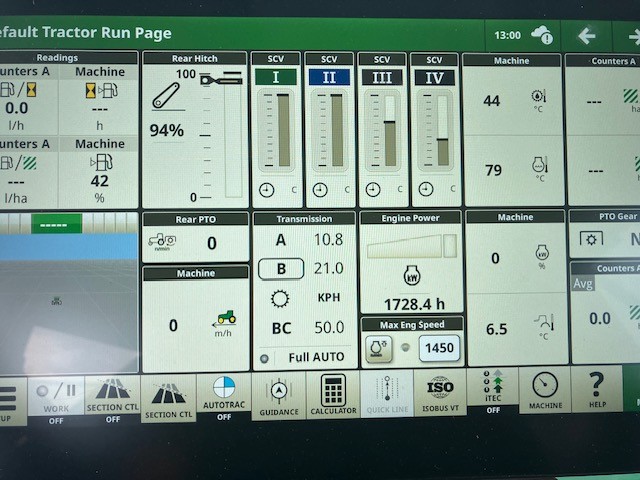This screenshot has width=640, height=480.
Task: Tap the cloud sync status icon
Action: click(541, 35)
